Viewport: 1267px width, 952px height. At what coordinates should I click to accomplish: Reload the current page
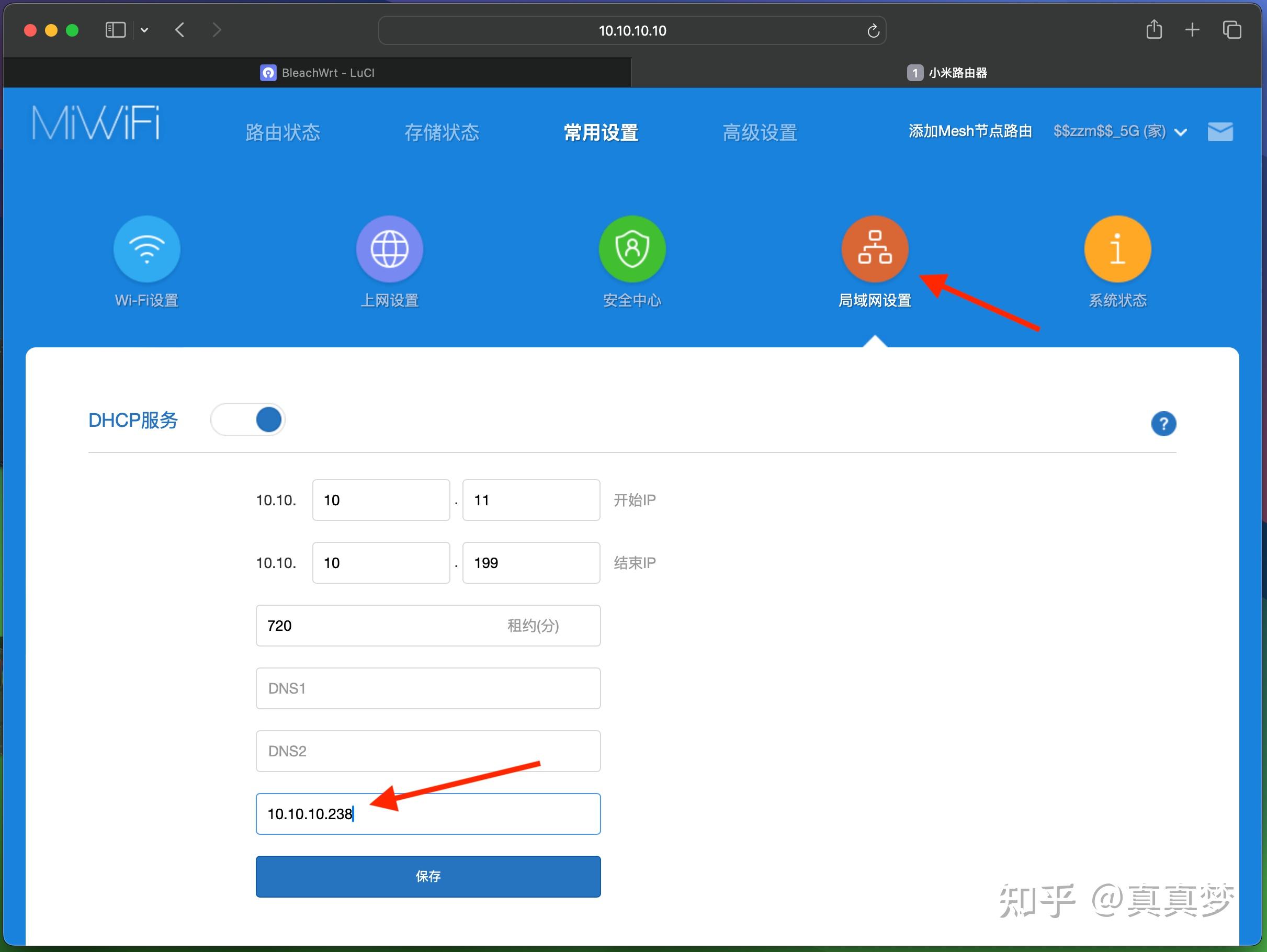873,30
